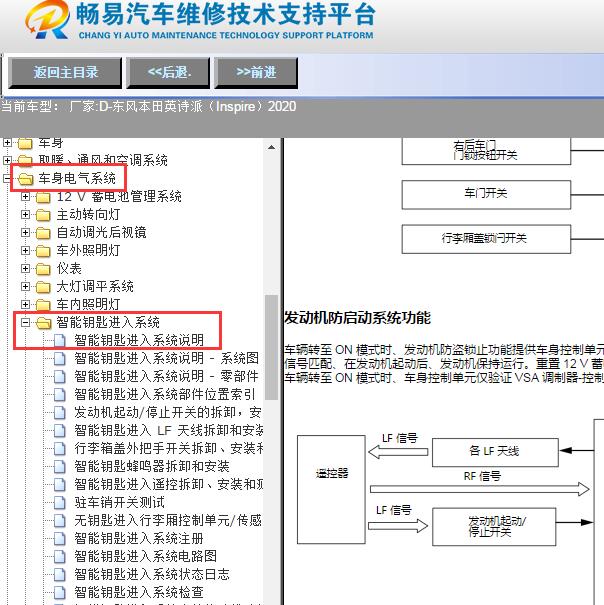604x605 pixels.
Task: Click document icon of 智能钥匙蜂鸣器拆卸和安装
Action: 59,466
